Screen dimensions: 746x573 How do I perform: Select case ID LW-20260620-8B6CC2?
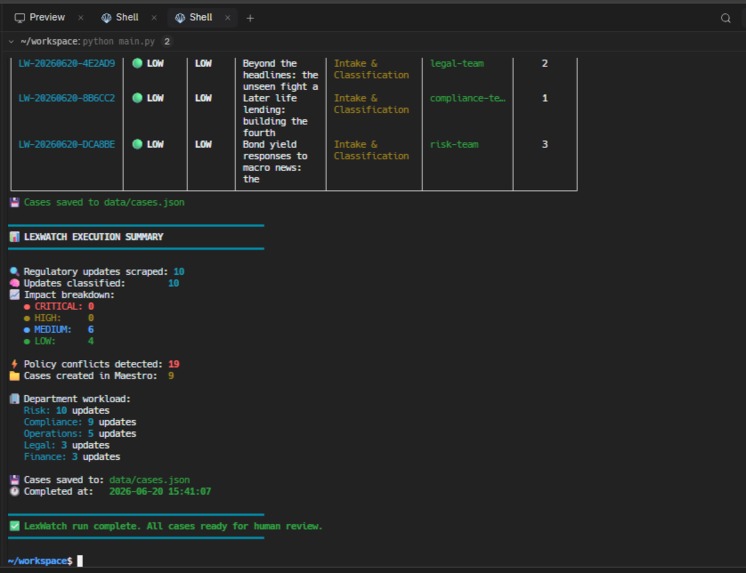coord(67,98)
